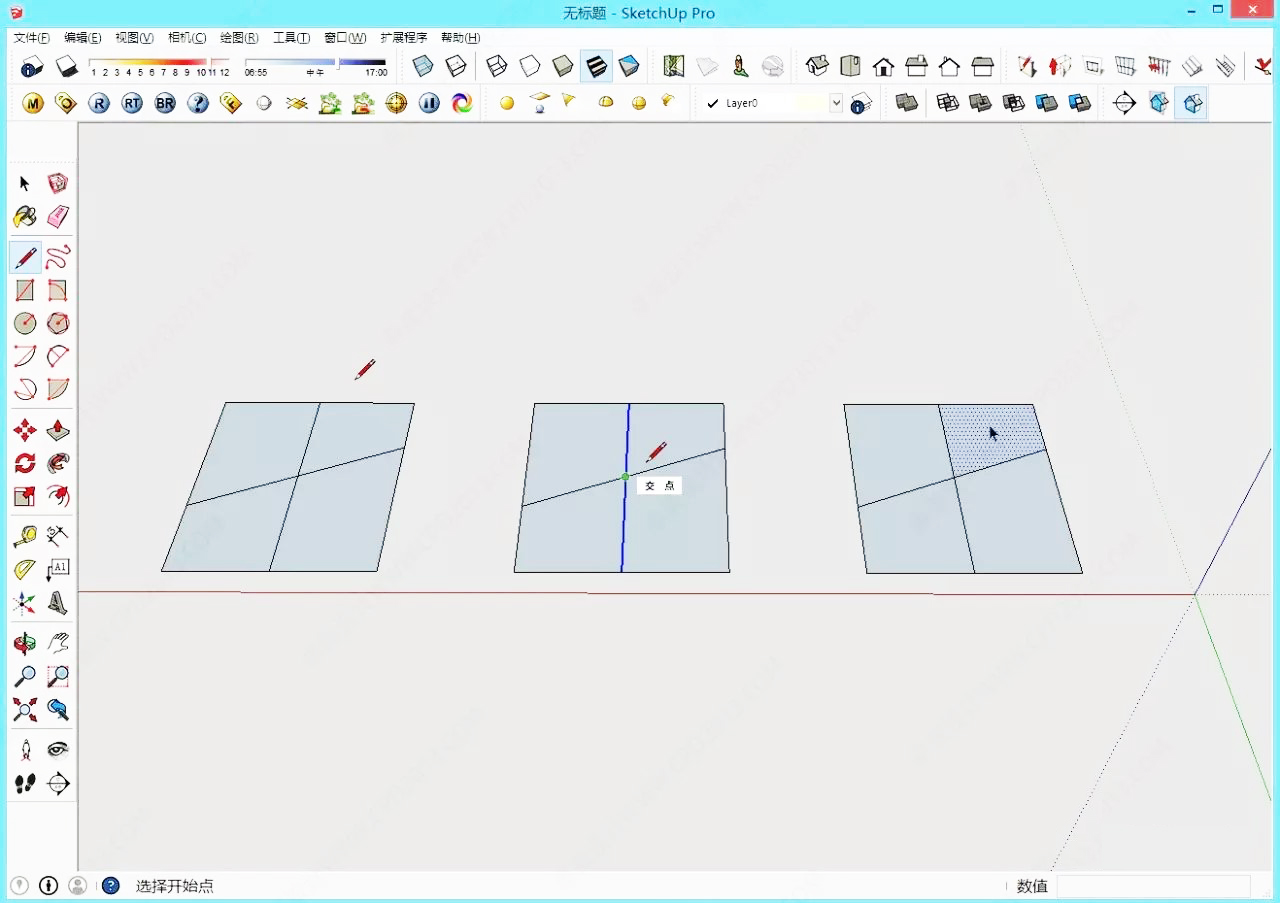
Task: Open the 窗口(W) menu
Action: 345,38
